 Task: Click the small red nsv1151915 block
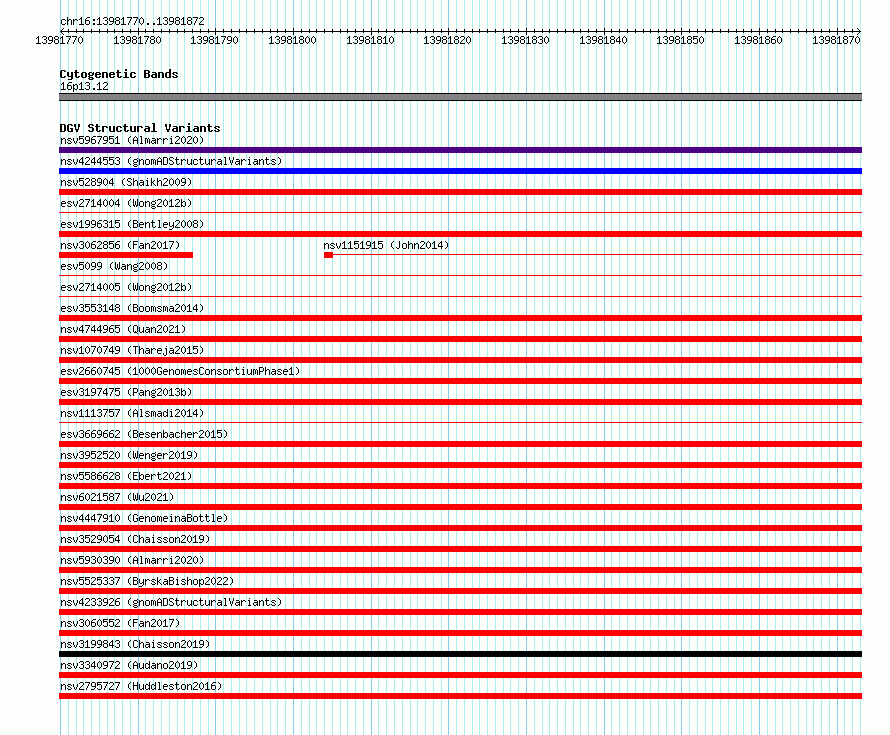coord(328,255)
